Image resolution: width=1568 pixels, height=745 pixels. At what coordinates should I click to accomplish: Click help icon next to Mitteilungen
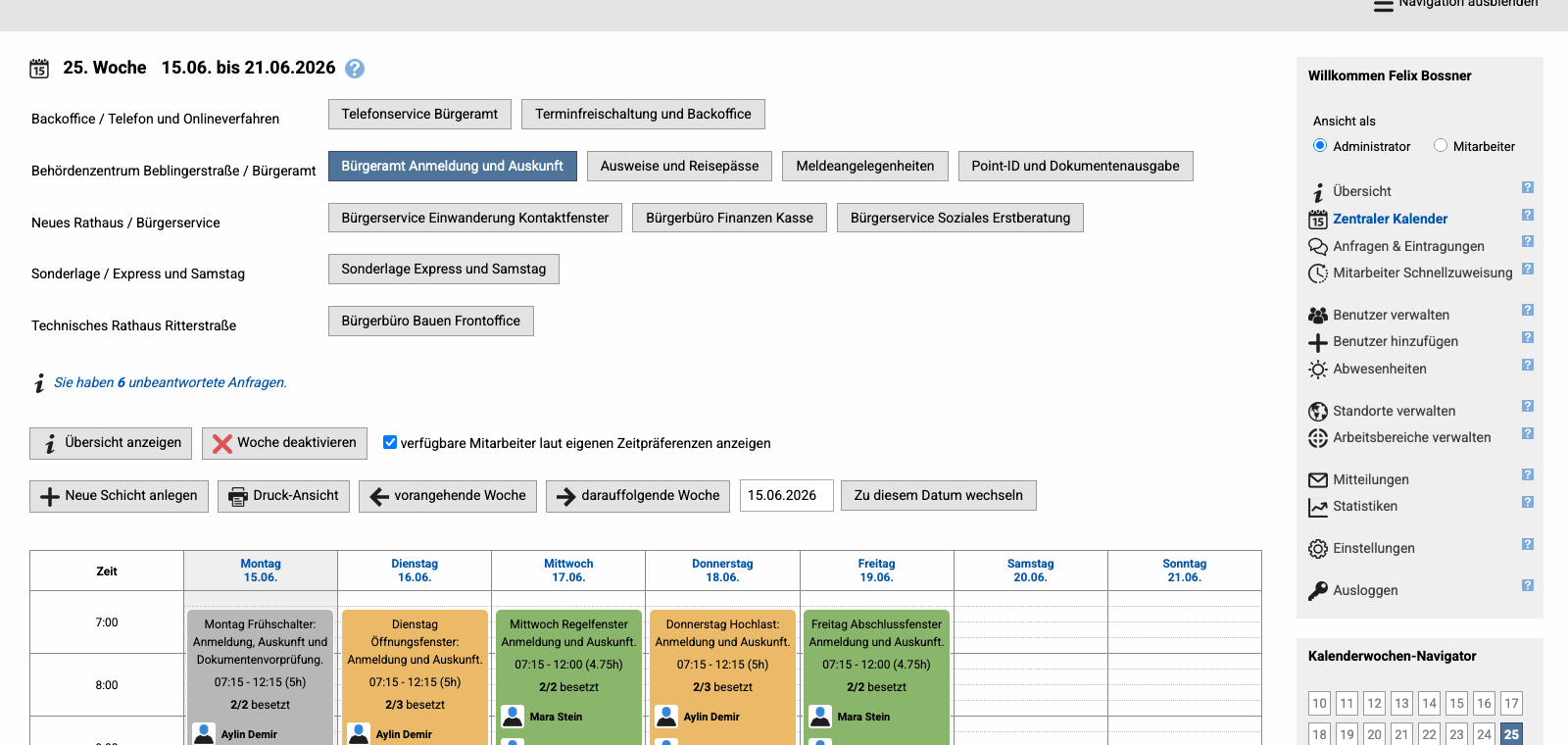point(1528,474)
